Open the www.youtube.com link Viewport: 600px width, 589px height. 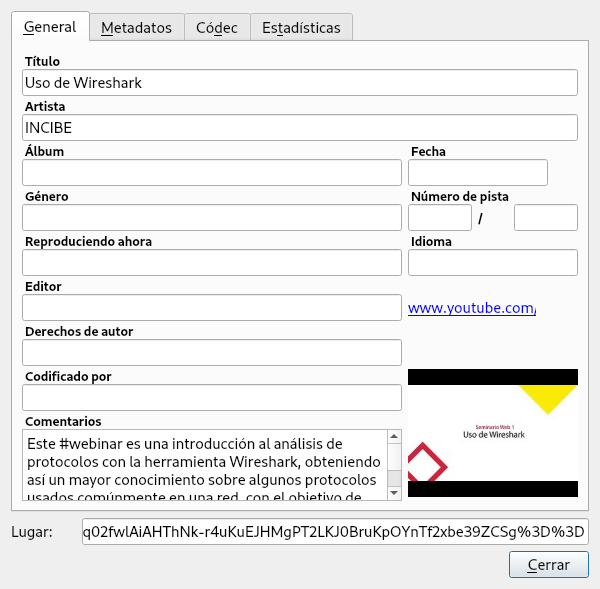[472, 308]
